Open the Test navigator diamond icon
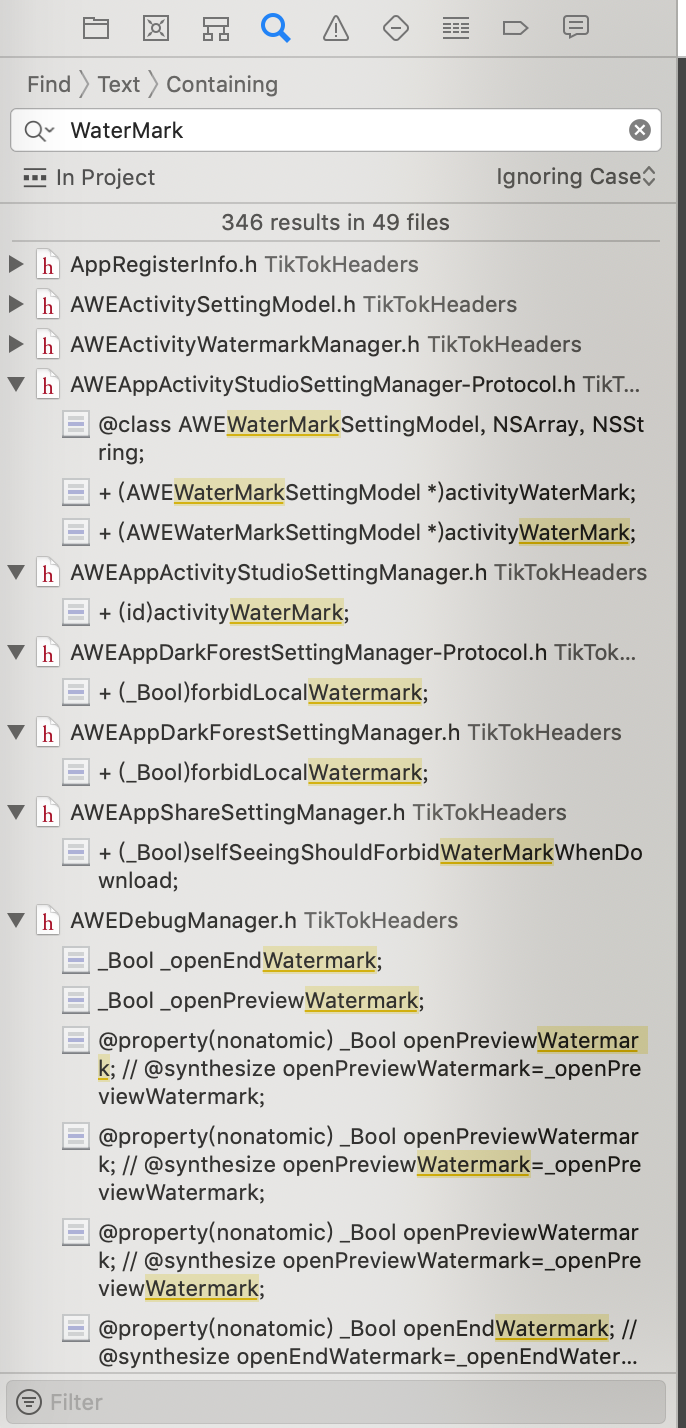Viewport: 686px width, 1428px height. [396, 28]
